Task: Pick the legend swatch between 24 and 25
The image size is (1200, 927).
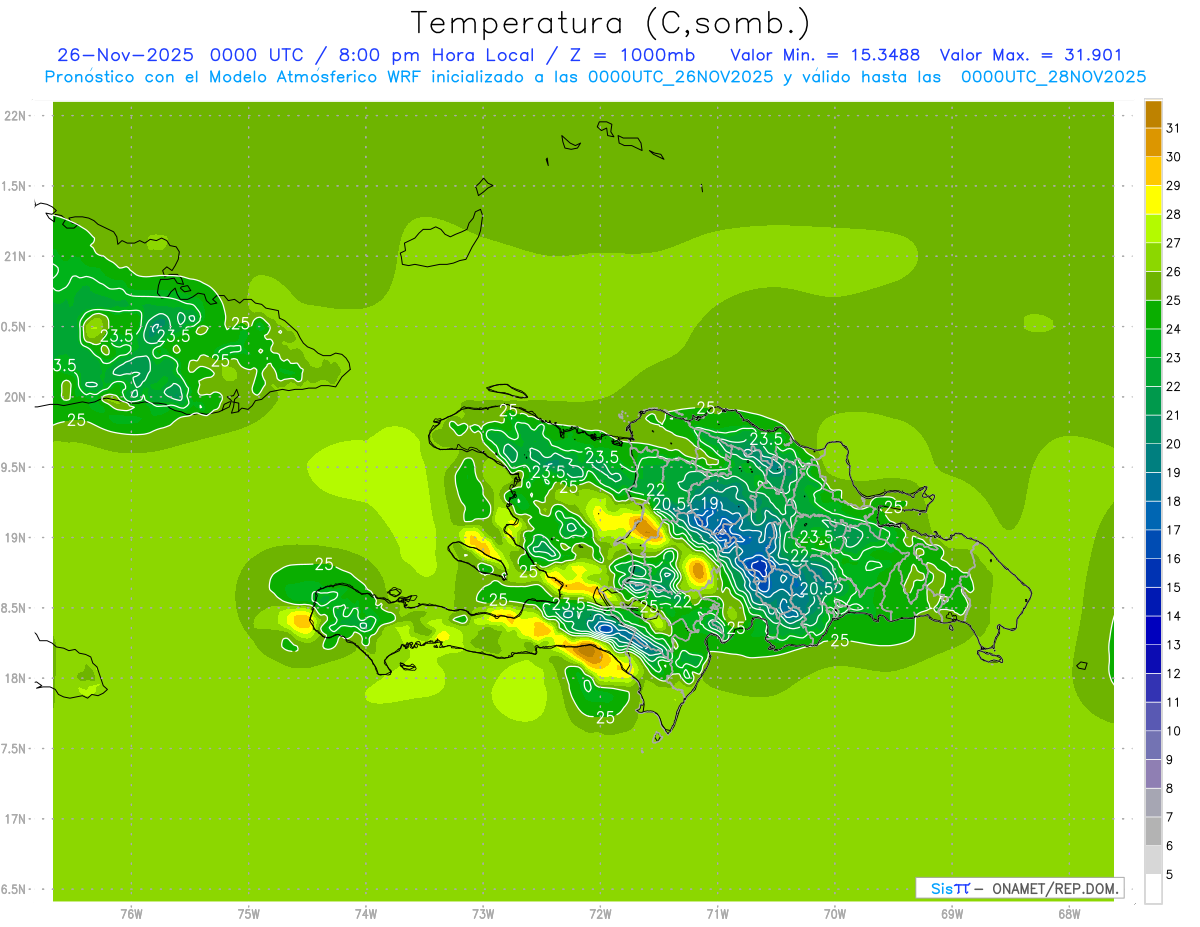Action: point(1153,315)
